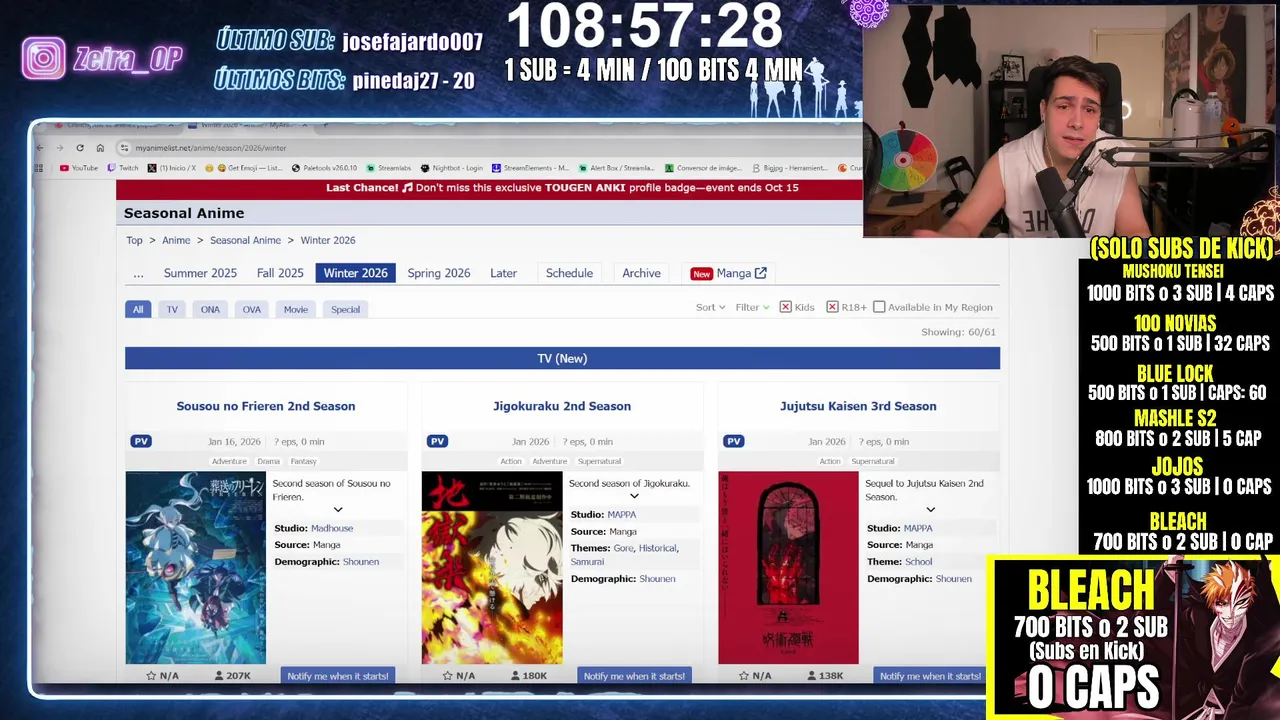Open the Later seasons tab
The height and width of the screenshot is (720, 1280).
(x=503, y=273)
